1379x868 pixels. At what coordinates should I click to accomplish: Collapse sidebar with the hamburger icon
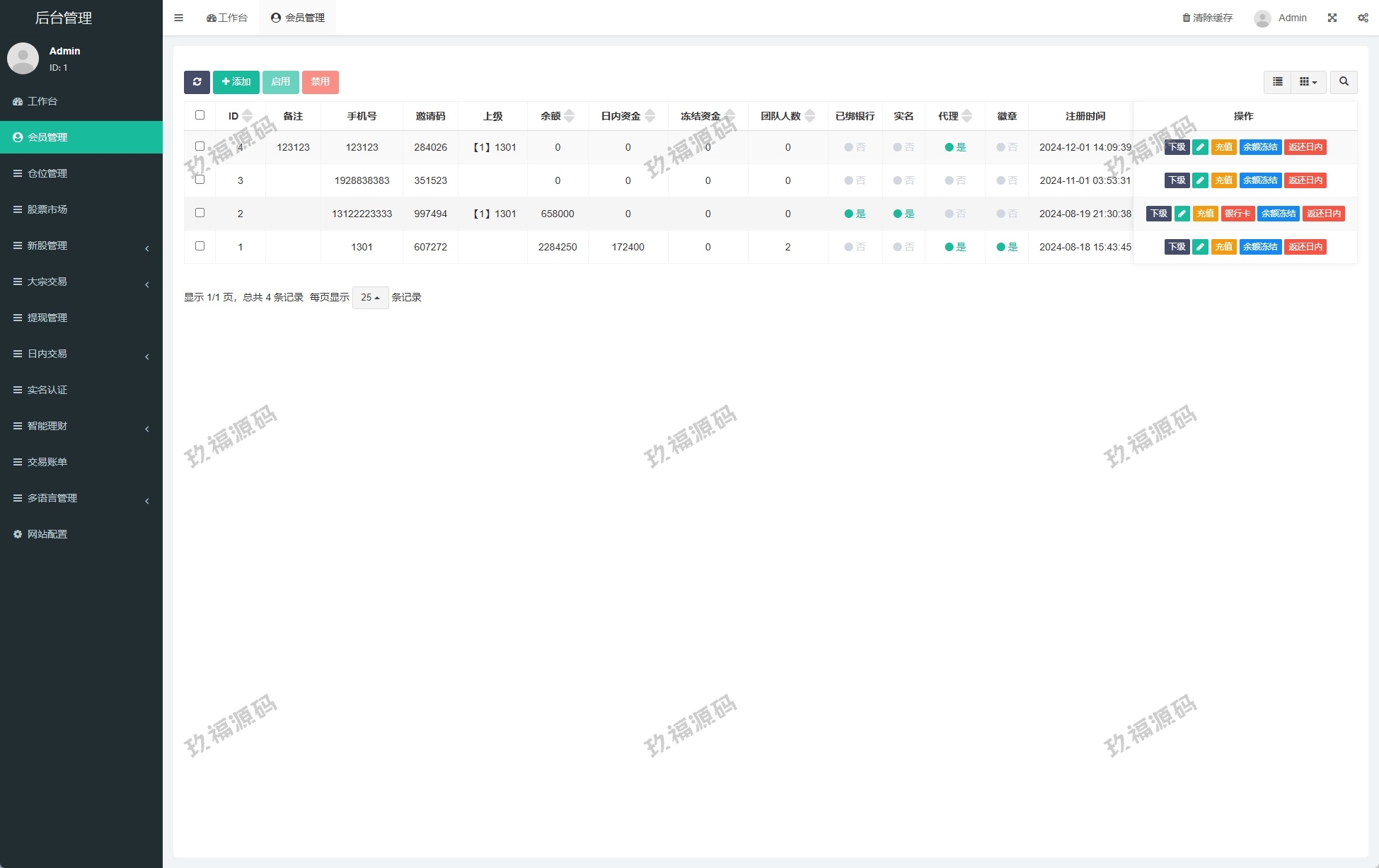(178, 18)
